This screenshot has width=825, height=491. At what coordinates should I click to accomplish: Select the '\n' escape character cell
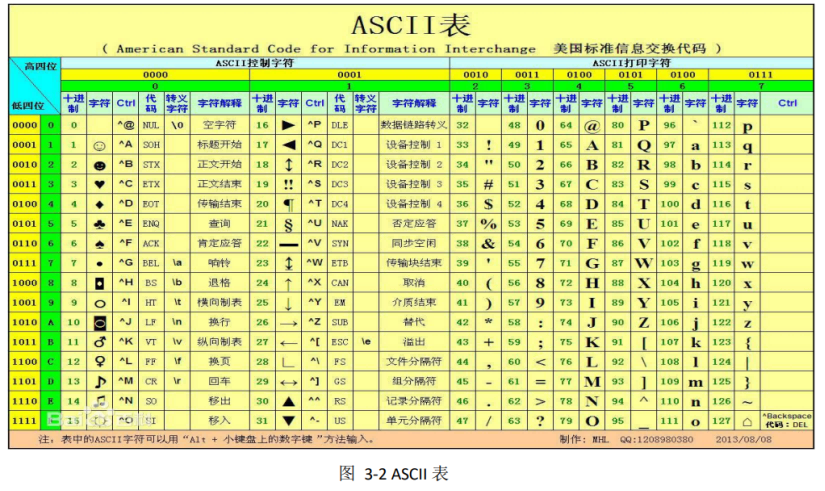[x=177, y=322]
